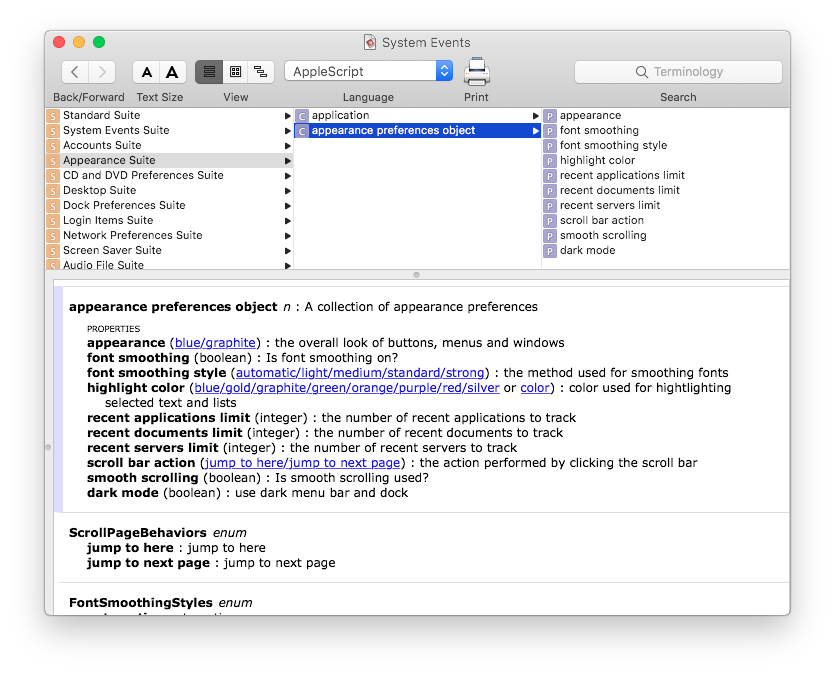Viewport: 835px width, 674px height.
Task: Open the color type link
Action: coord(535,388)
